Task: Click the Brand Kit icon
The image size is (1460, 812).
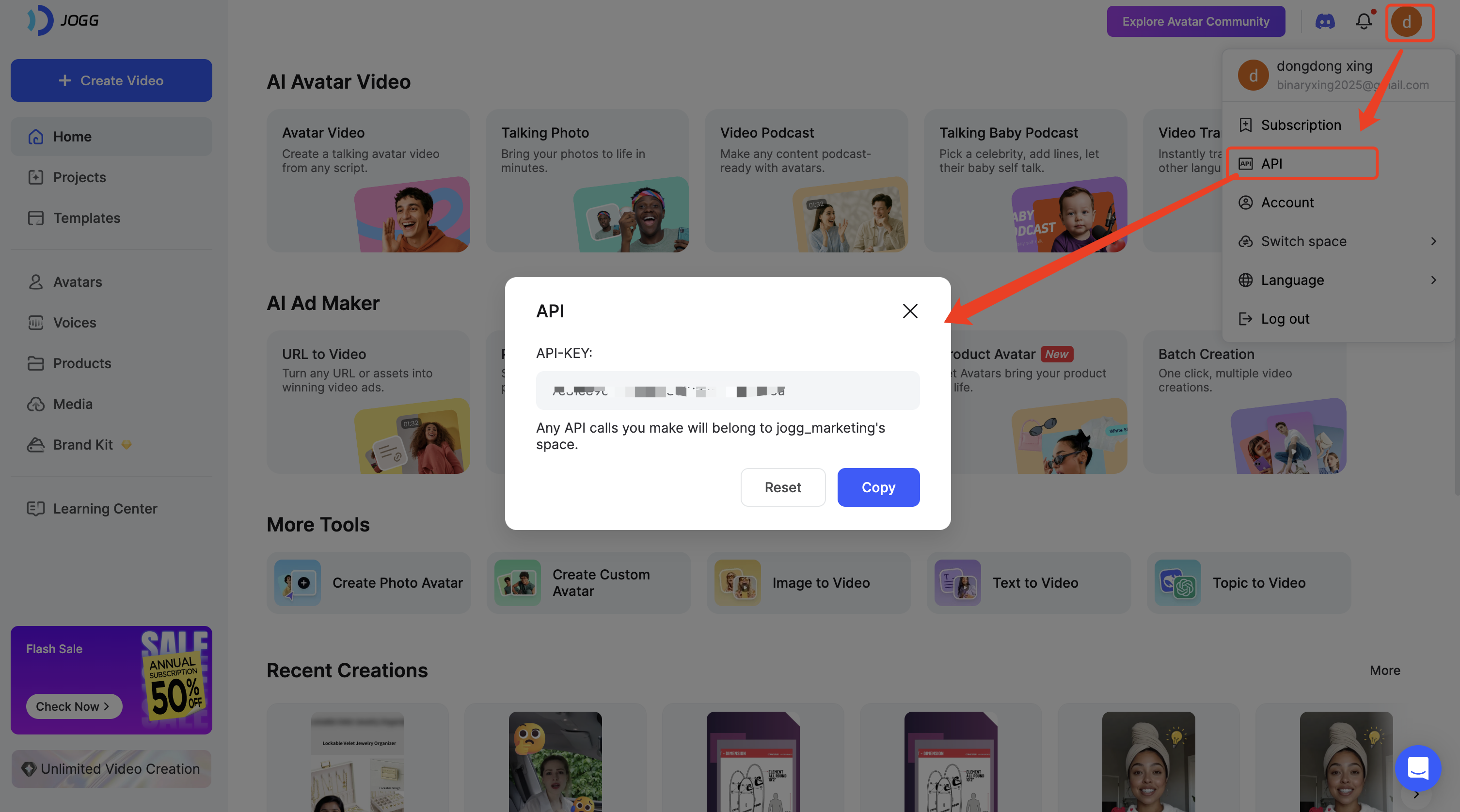Action: click(x=36, y=445)
